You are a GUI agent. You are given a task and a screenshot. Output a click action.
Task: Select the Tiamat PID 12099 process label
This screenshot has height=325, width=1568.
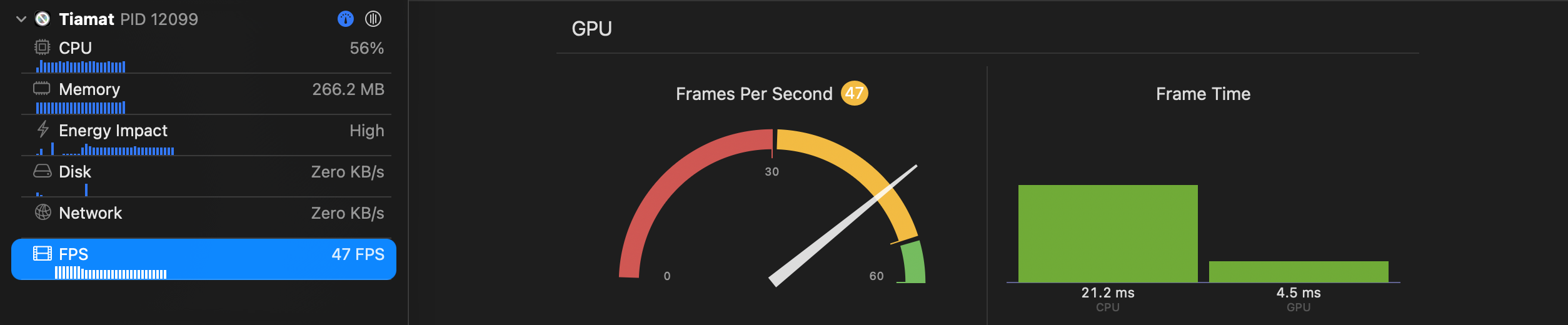(x=128, y=19)
